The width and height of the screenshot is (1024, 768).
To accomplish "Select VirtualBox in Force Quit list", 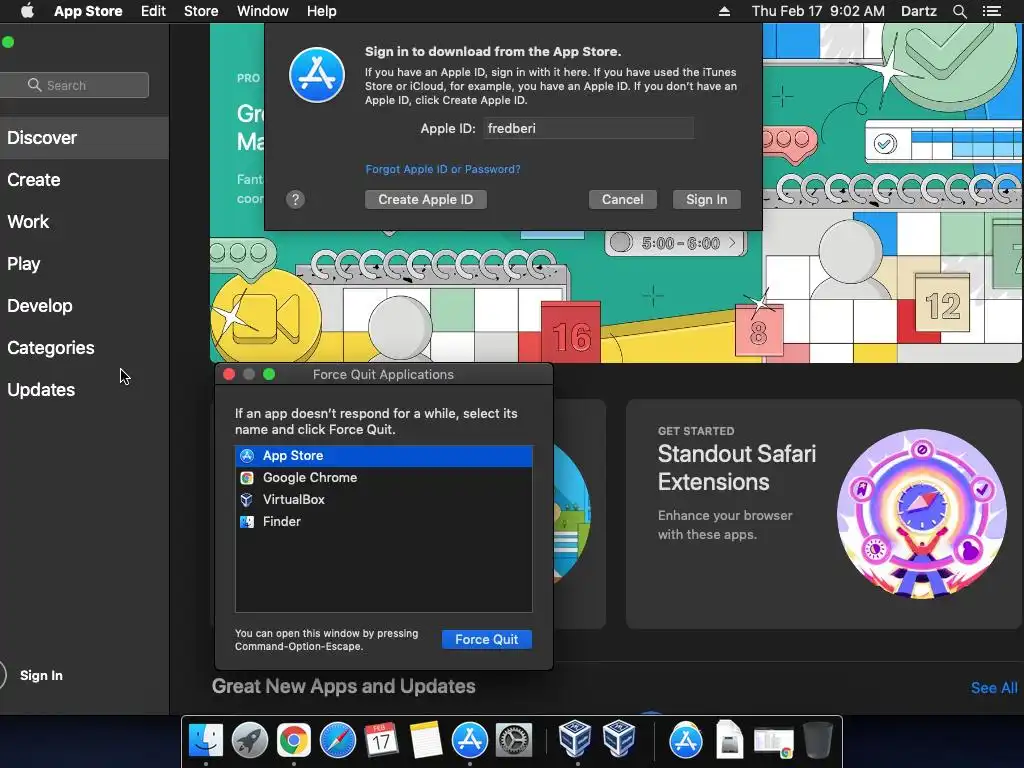I will pyautogui.click(x=383, y=500).
